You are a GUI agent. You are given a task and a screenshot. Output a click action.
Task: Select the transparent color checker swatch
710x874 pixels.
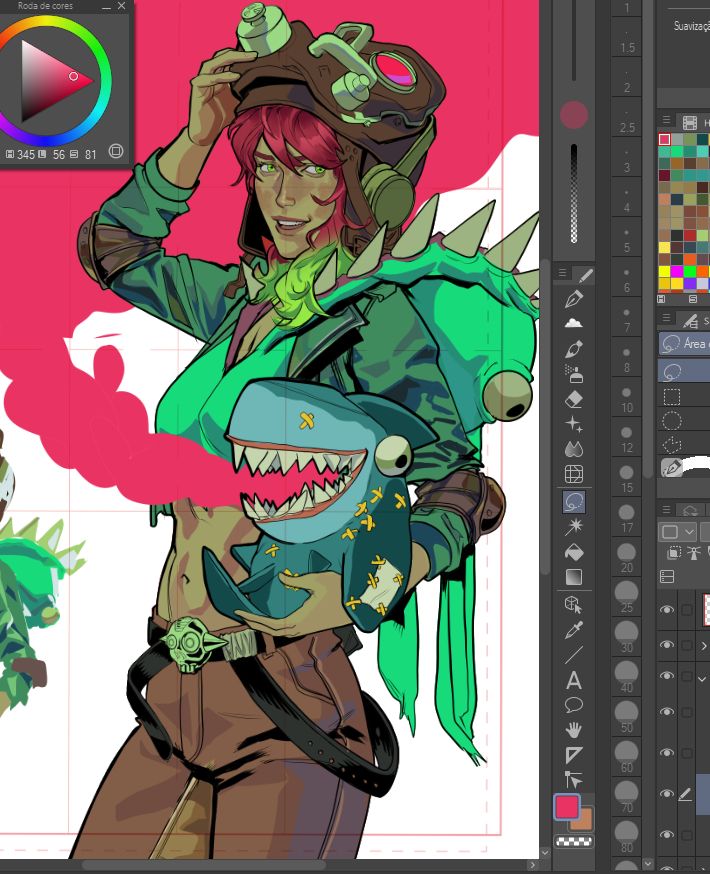point(573,842)
